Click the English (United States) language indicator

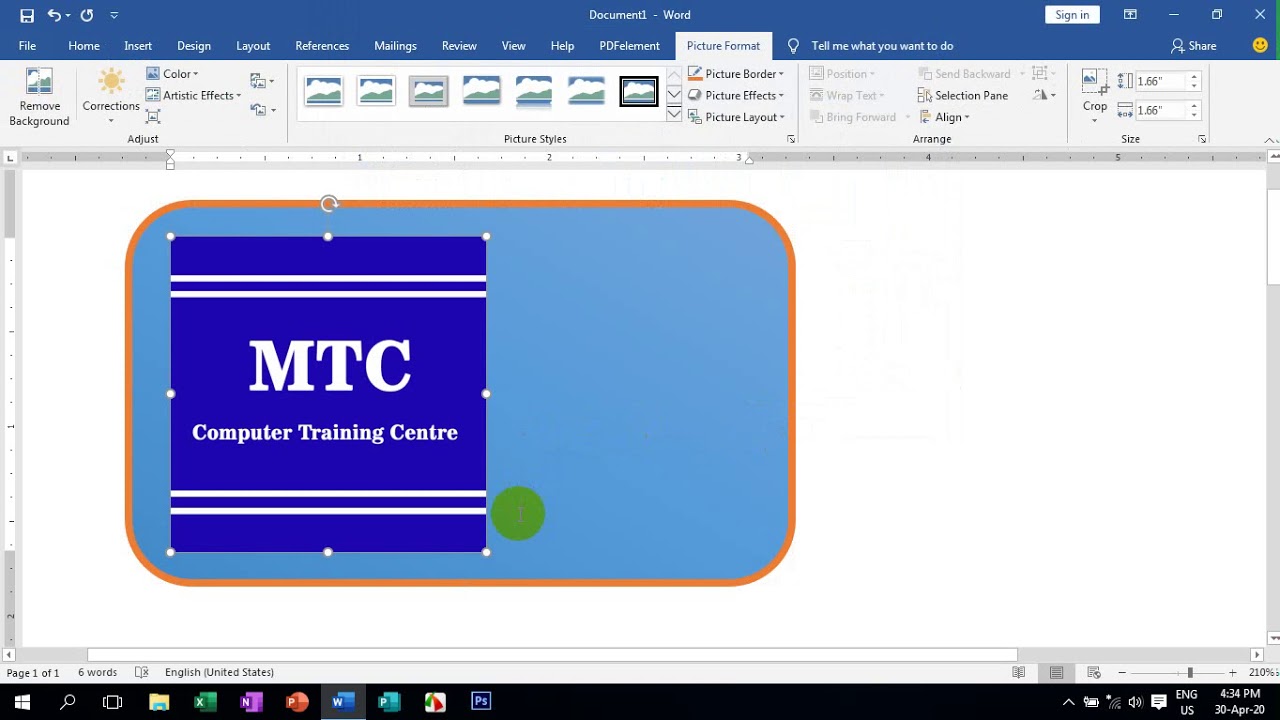[x=219, y=672]
